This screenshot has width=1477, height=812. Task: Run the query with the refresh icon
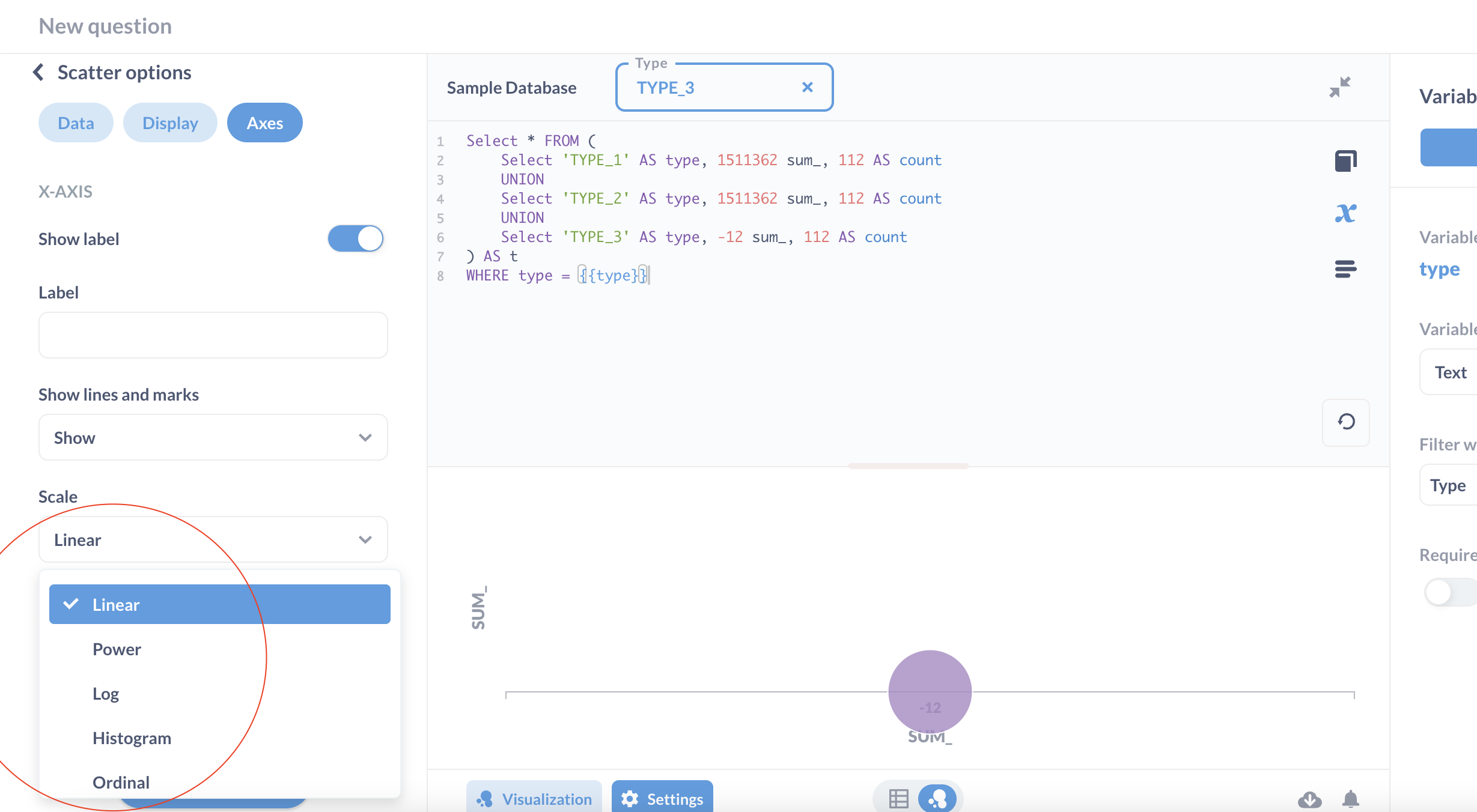(x=1345, y=423)
